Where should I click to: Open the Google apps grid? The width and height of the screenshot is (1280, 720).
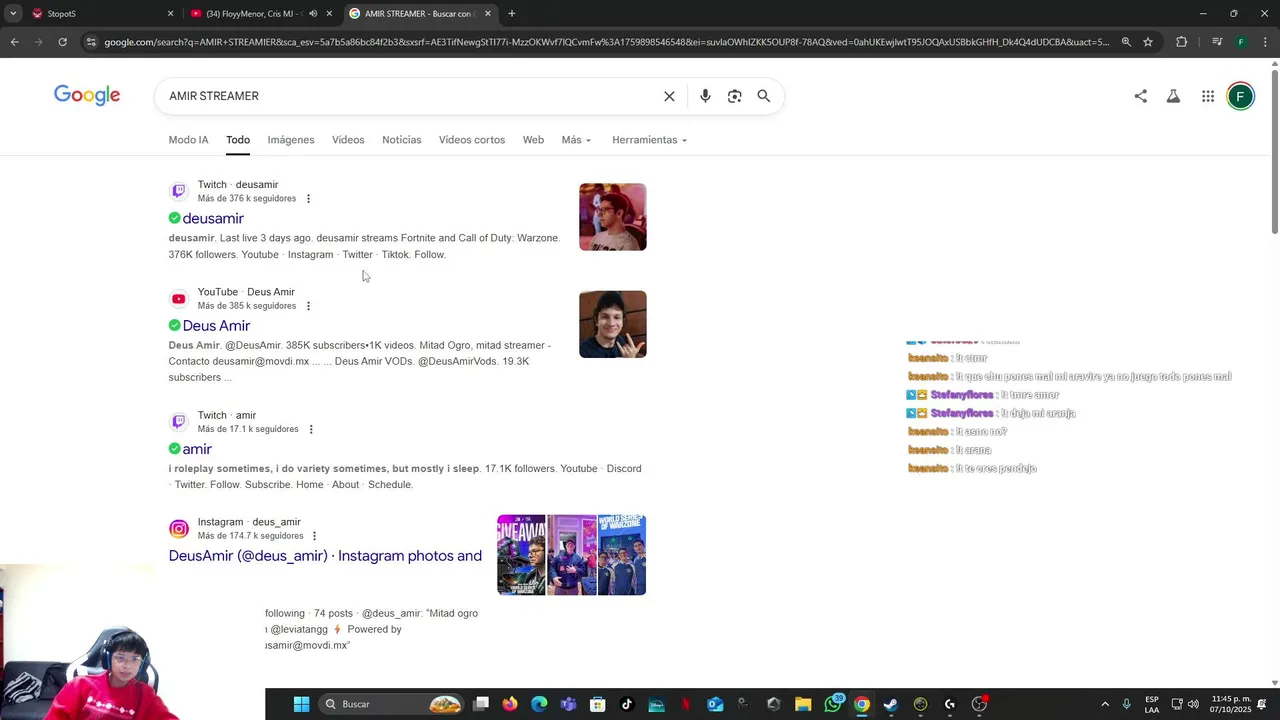[x=1208, y=96]
